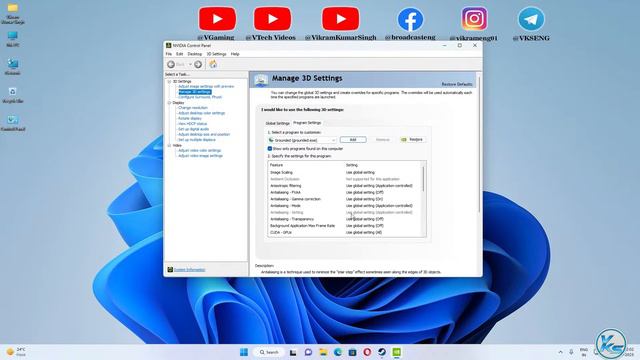
Task: Select Adjust video image settings
Action: 200,156
